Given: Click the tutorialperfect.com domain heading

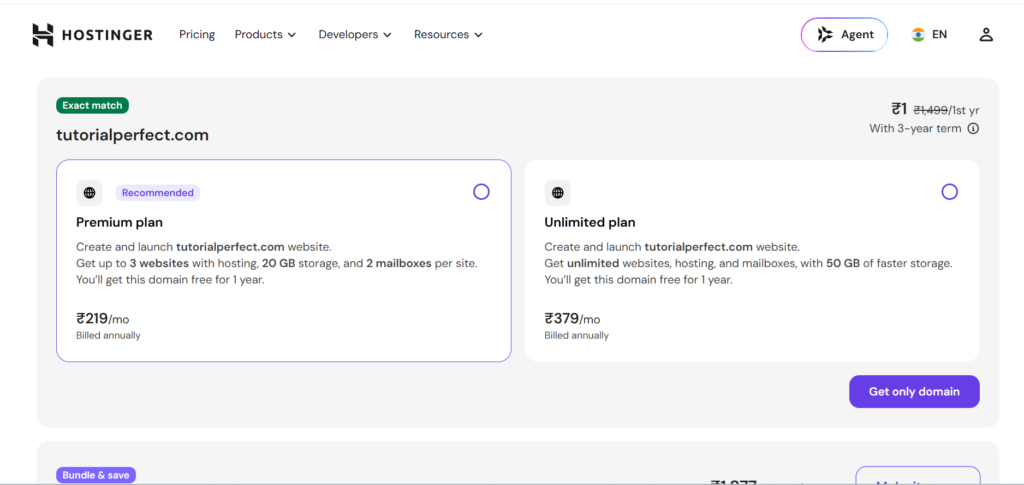Looking at the screenshot, I should click(133, 135).
